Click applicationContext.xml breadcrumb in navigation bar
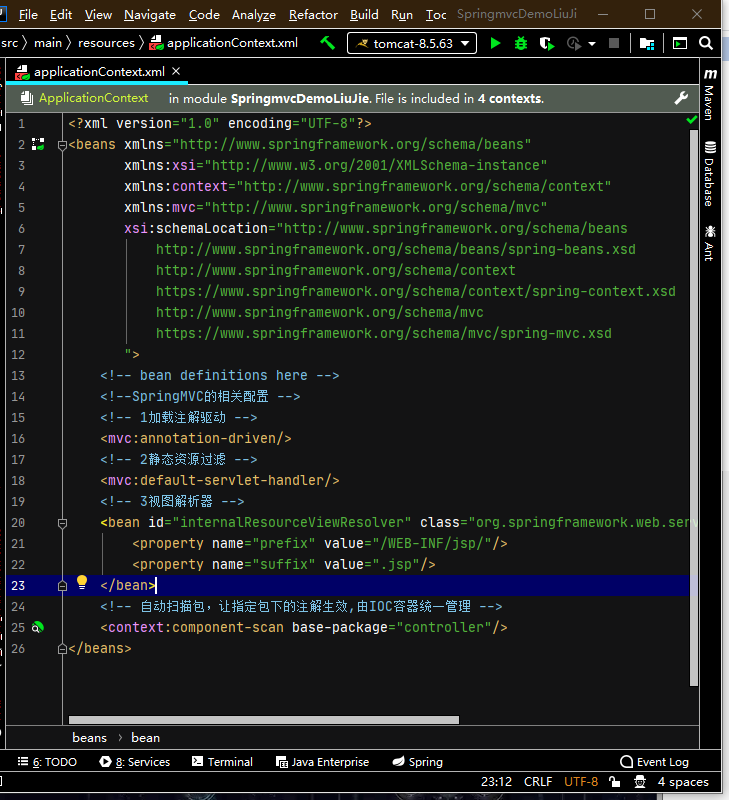The width and height of the screenshot is (729, 800). 223,43
